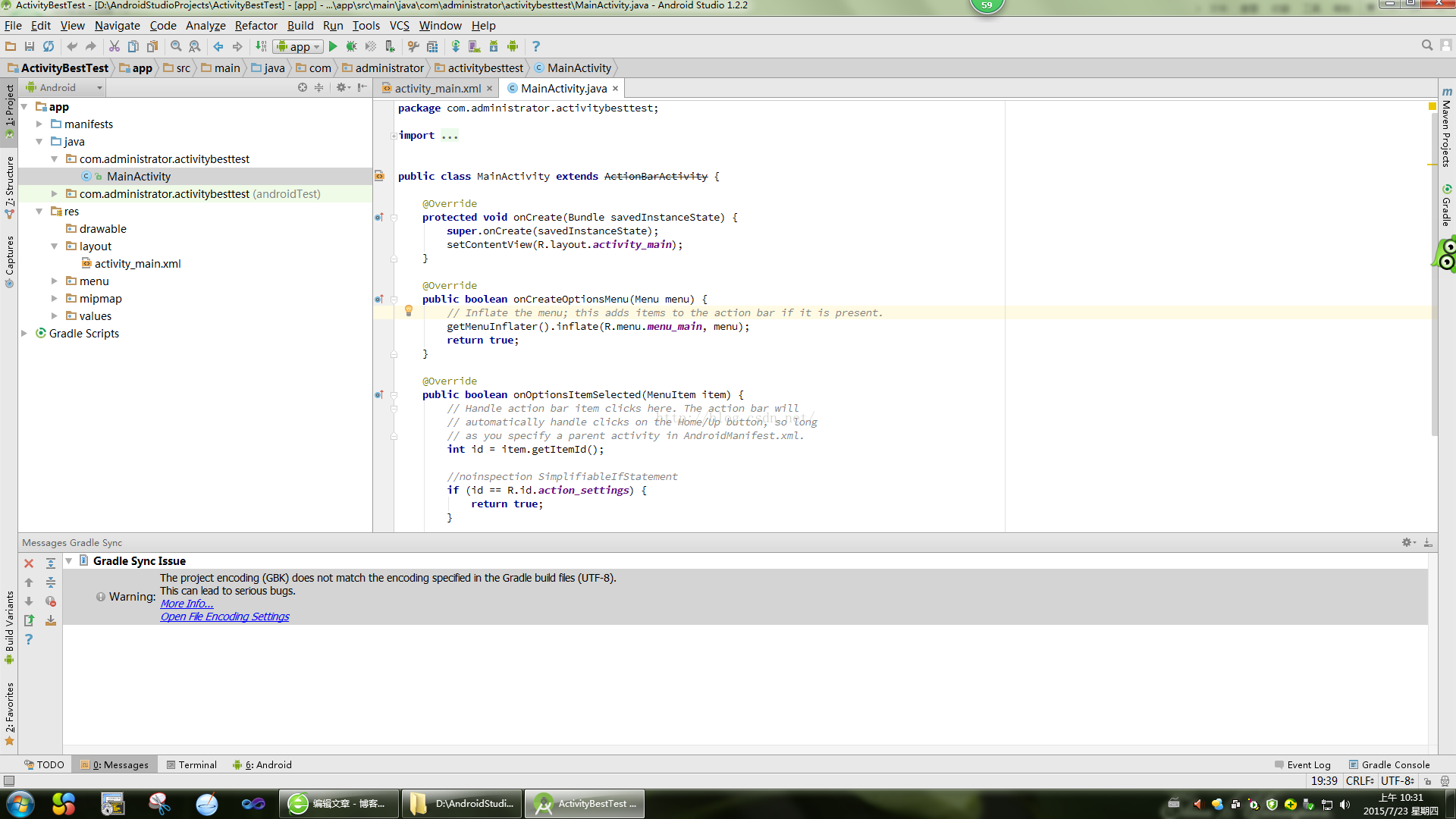The height and width of the screenshot is (819, 1456).
Task: Collapse the res folder node
Action: [39, 211]
